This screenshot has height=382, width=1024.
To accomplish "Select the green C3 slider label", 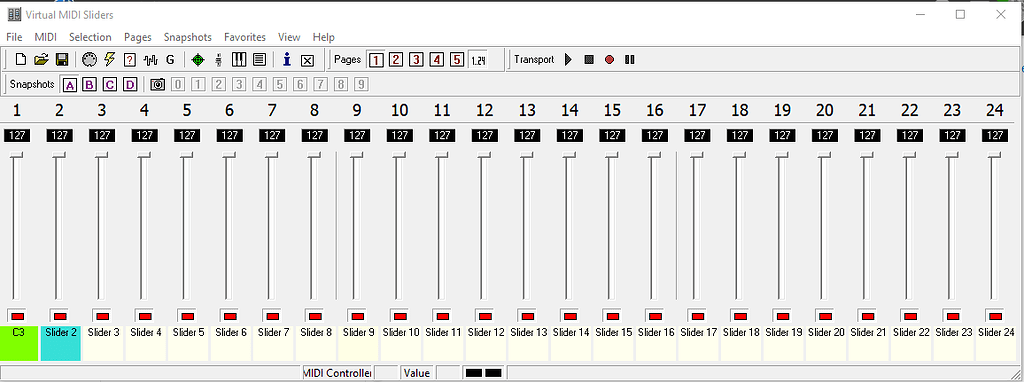I will pyautogui.click(x=19, y=342).
